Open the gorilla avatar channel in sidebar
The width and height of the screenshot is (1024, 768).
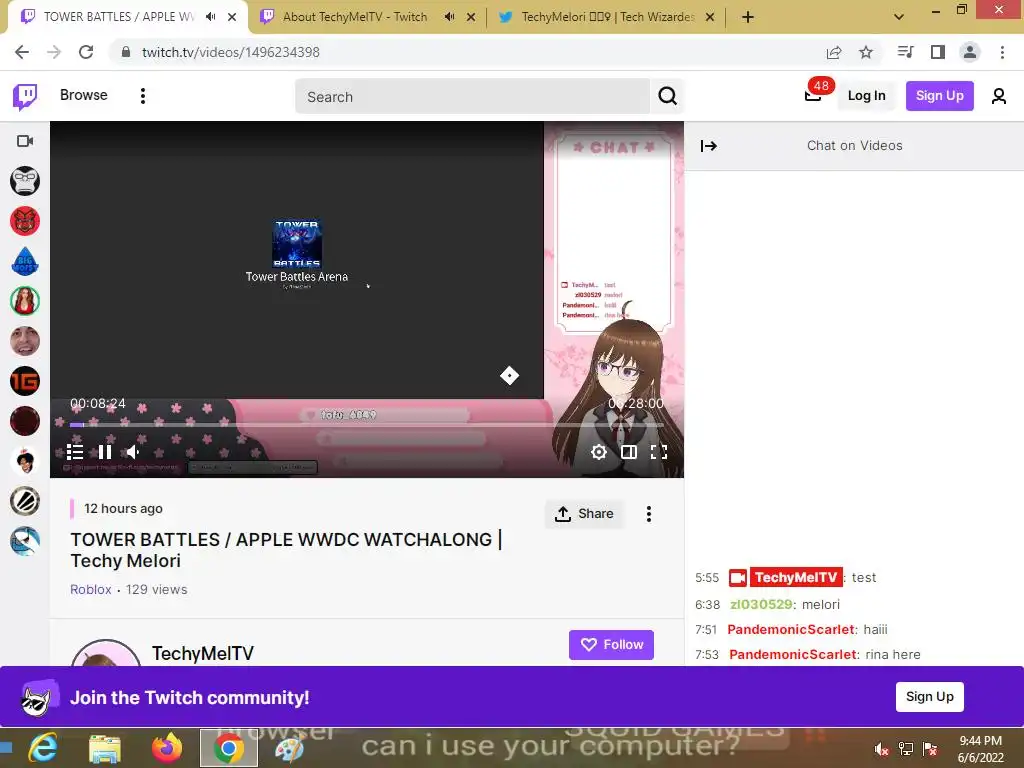click(x=25, y=181)
